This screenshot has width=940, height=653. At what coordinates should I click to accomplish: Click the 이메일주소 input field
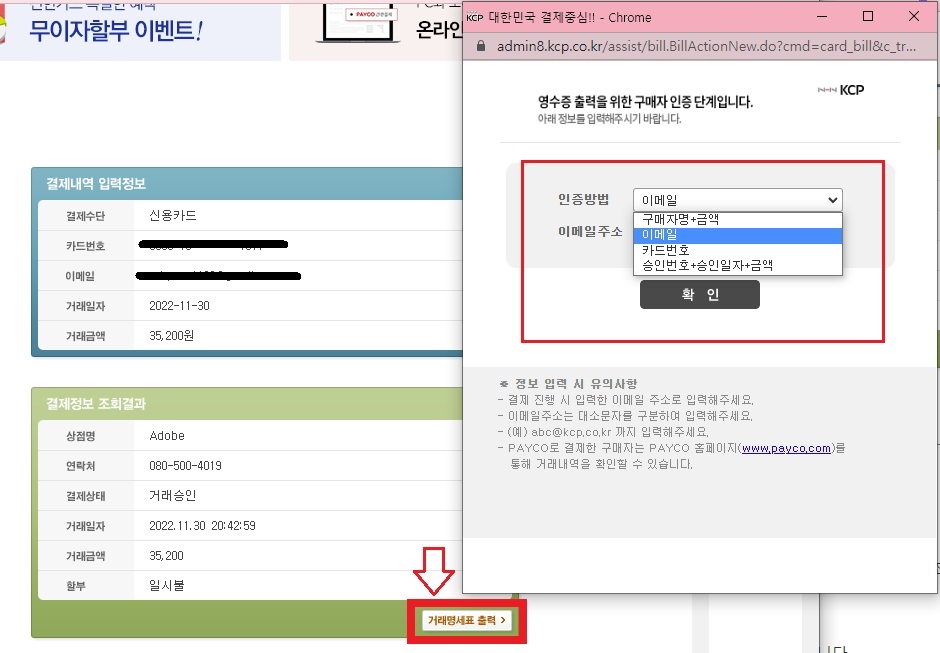[x=737, y=232]
